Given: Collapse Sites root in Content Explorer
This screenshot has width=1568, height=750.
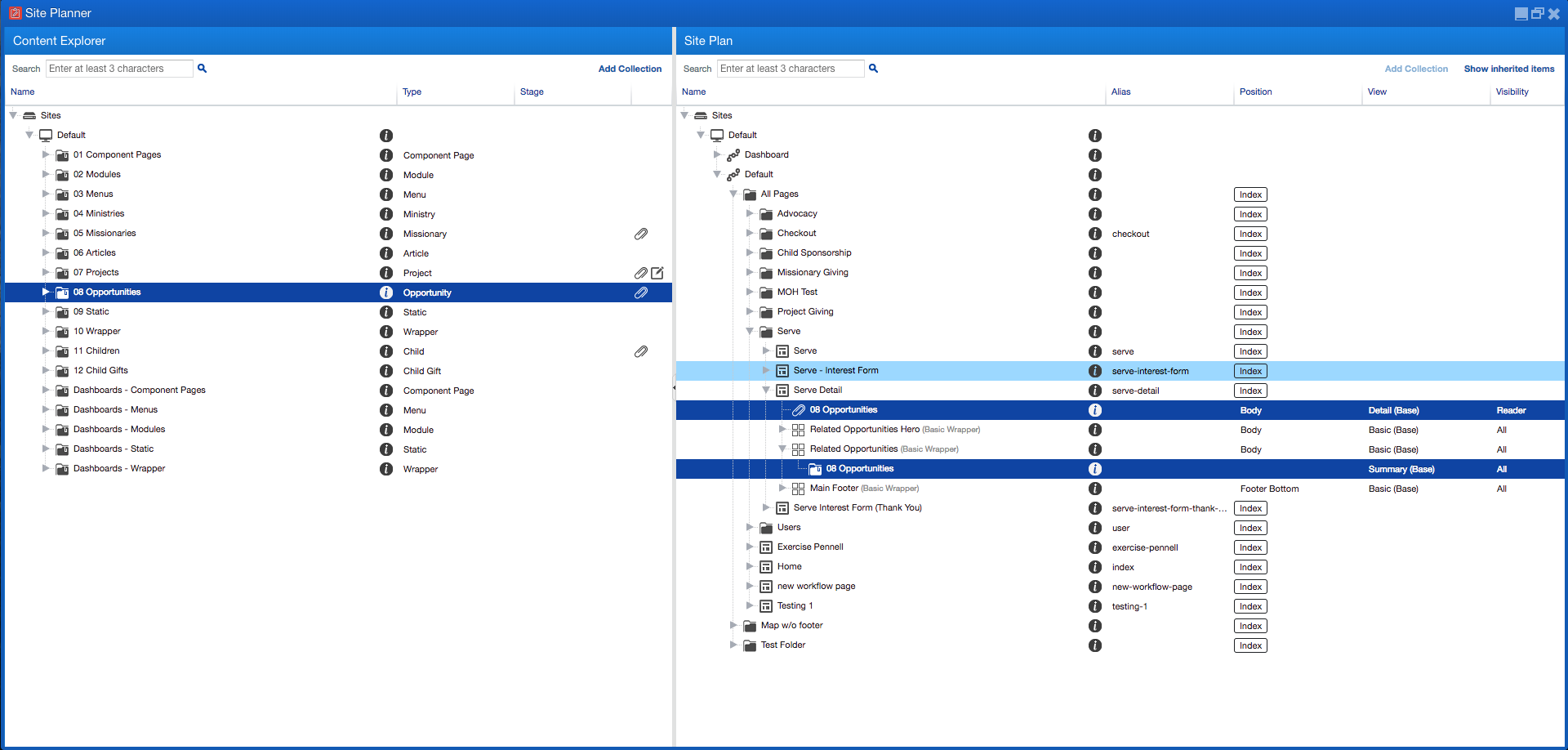Looking at the screenshot, I should click(13, 115).
